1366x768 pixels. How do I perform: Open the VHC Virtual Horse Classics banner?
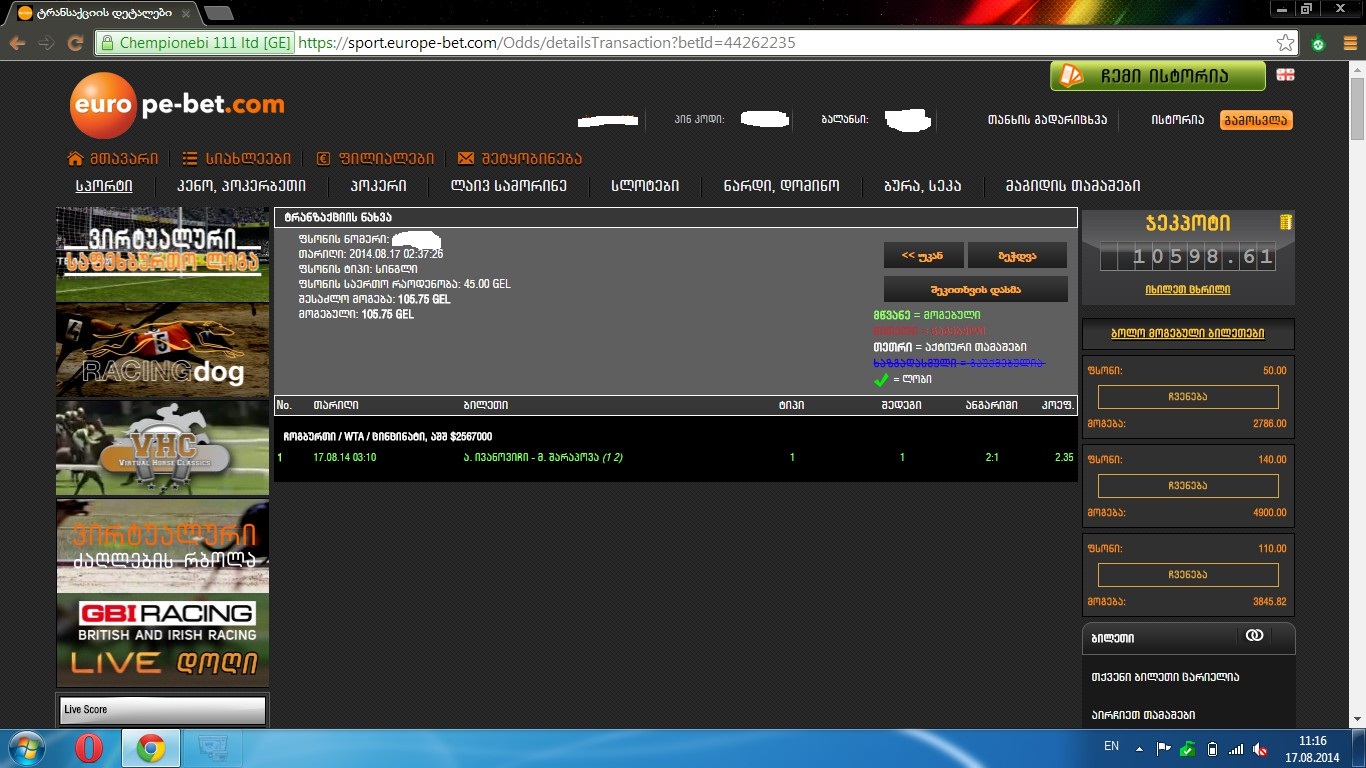click(x=162, y=448)
